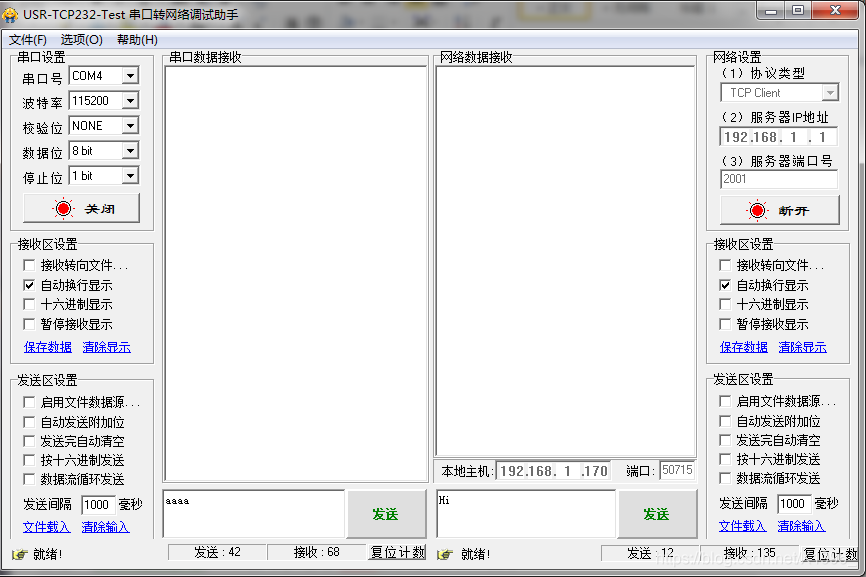Click network send text box with Hi
Screen dimensions: 866x577
coord(526,514)
